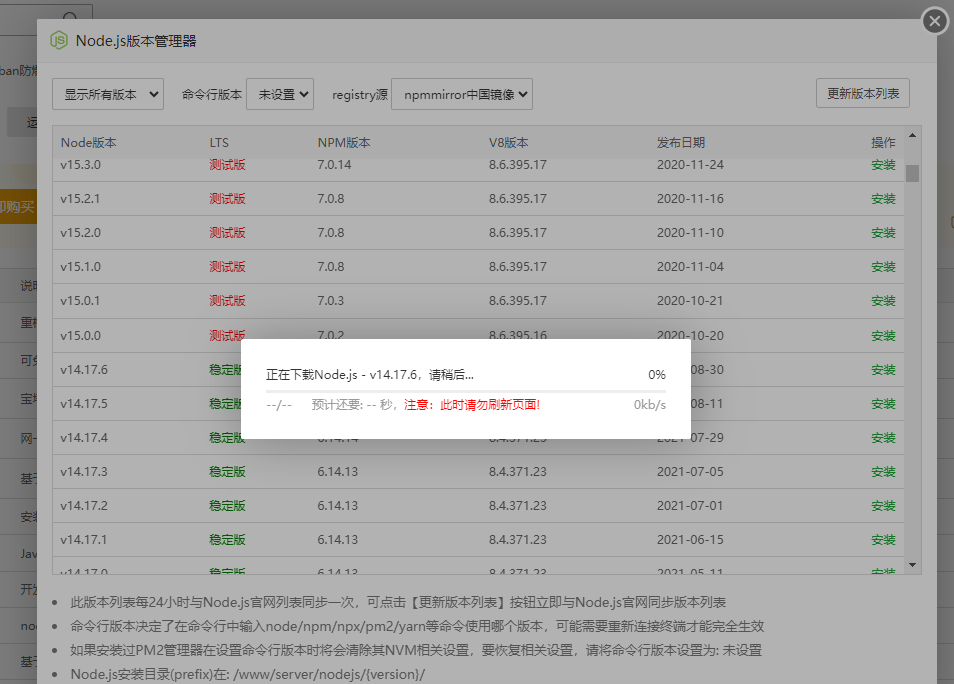This screenshot has width=954, height=684.
Task: Click the 0kb/s download speed text
Action: pyautogui.click(x=650, y=405)
